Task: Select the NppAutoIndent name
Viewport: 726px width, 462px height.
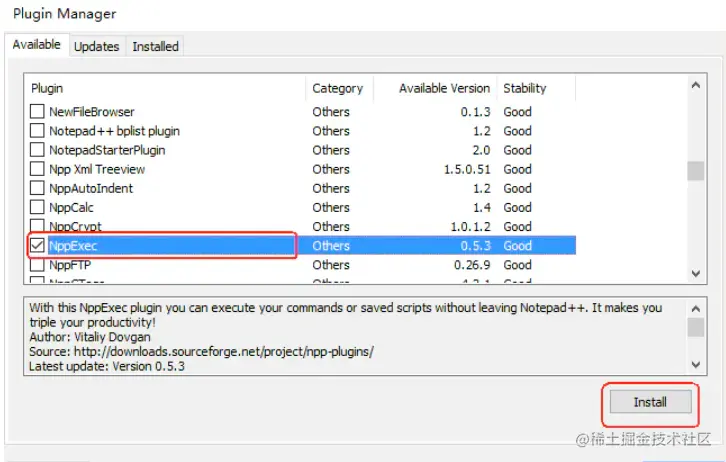Action: [91, 188]
